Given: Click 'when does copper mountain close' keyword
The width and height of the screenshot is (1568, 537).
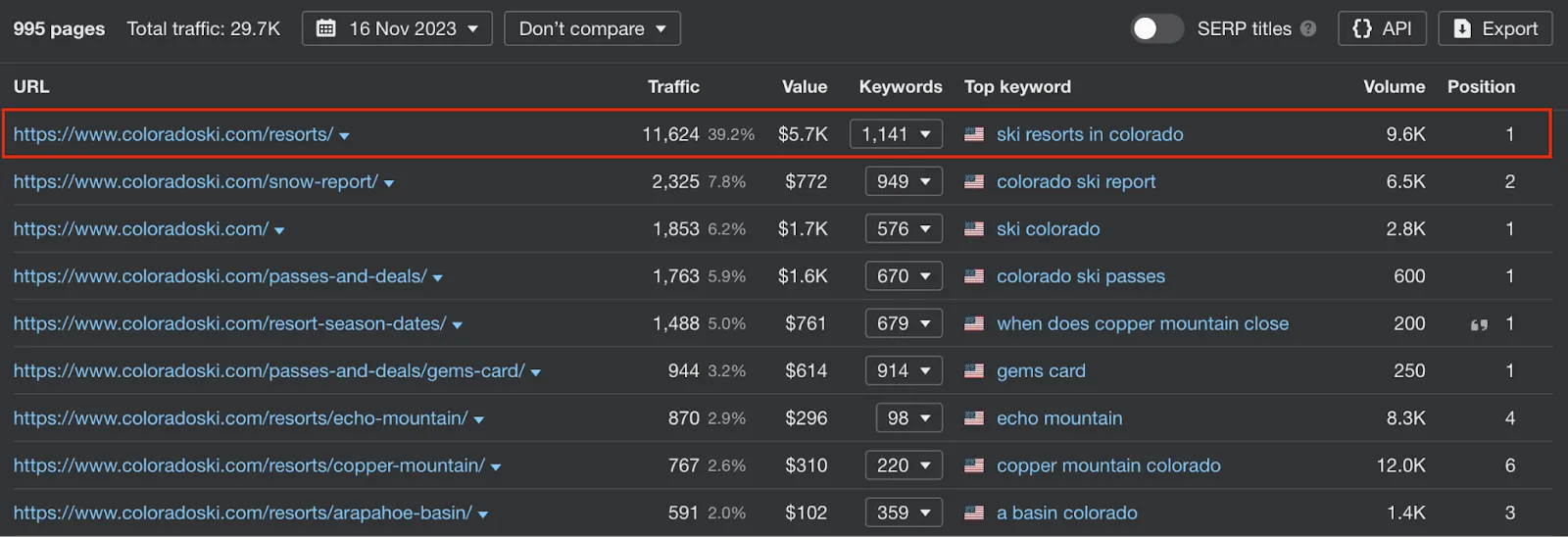Looking at the screenshot, I should click(x=1143, y=323).
